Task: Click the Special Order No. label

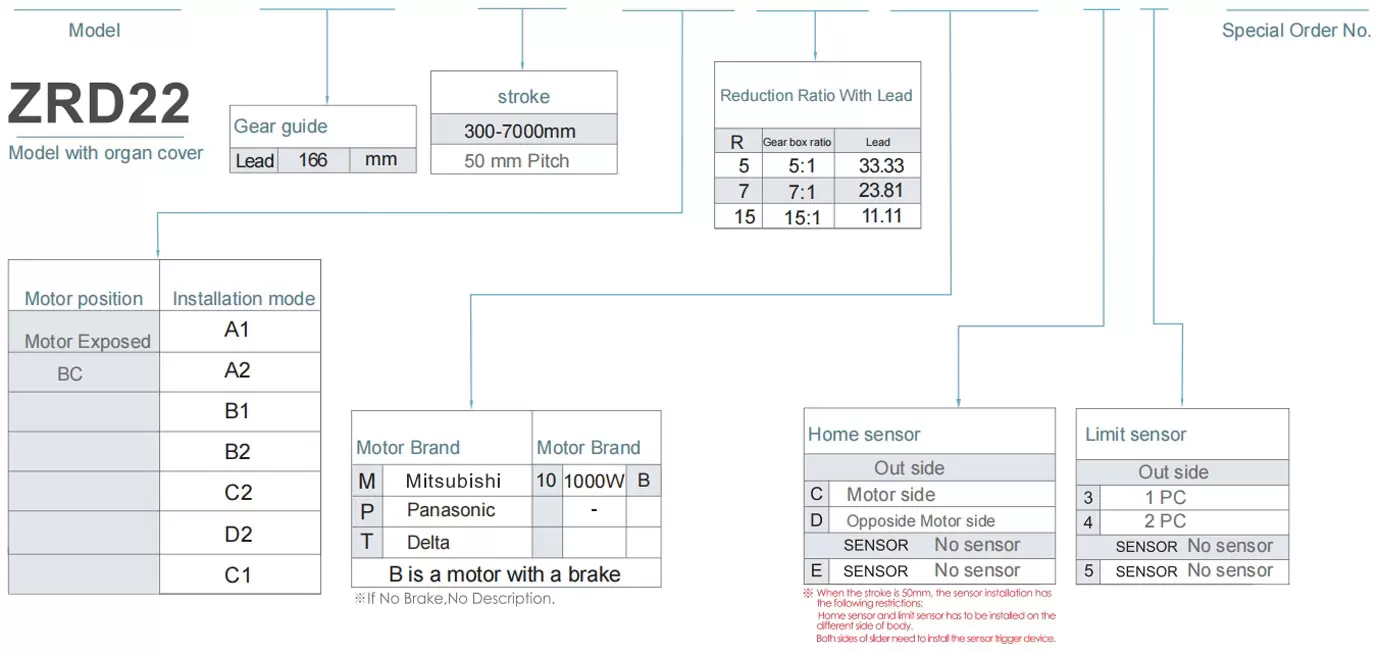Action: tap(1296, 31)
